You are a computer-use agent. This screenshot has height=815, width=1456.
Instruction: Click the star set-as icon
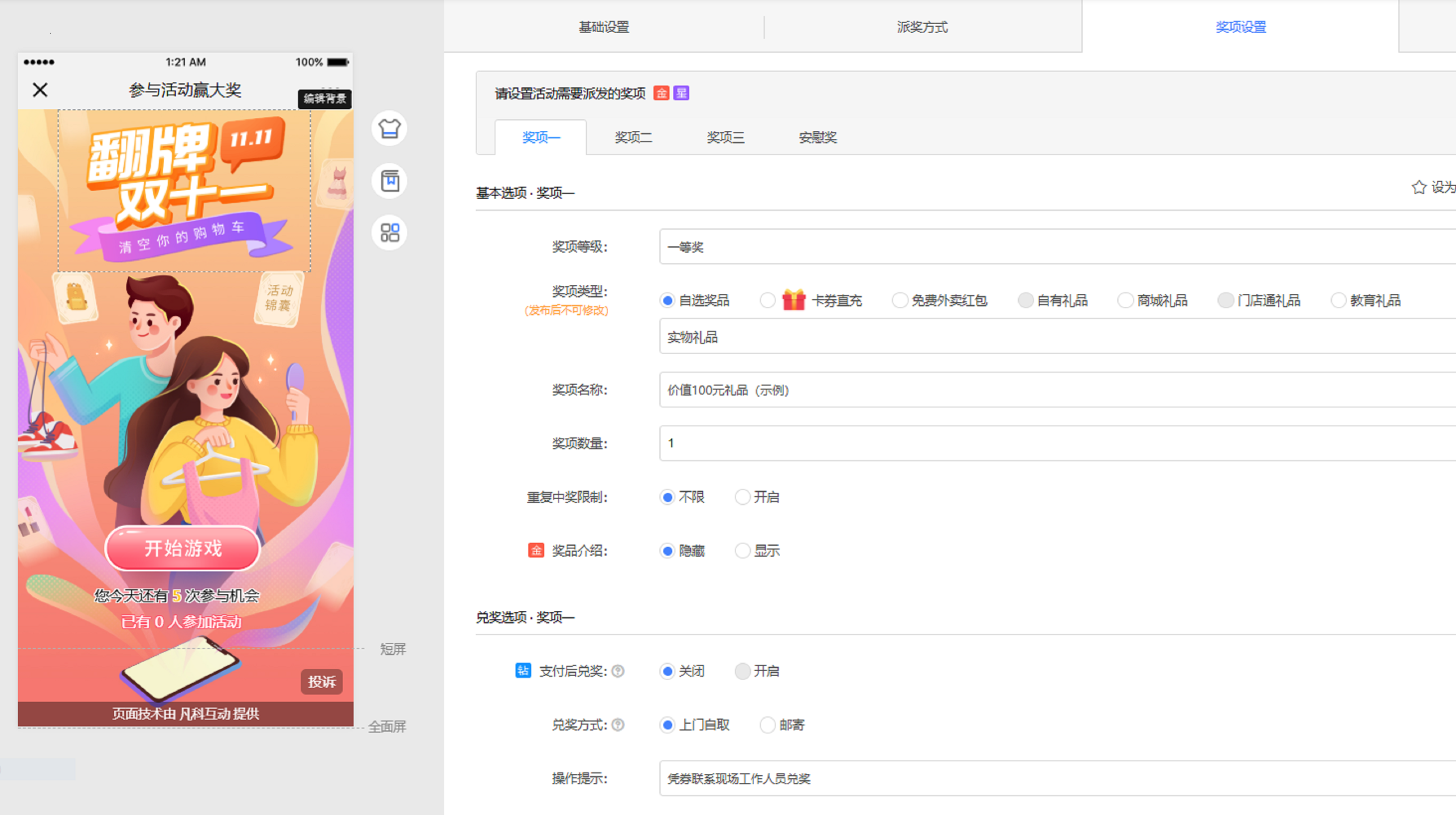(x=1419, y=187)
